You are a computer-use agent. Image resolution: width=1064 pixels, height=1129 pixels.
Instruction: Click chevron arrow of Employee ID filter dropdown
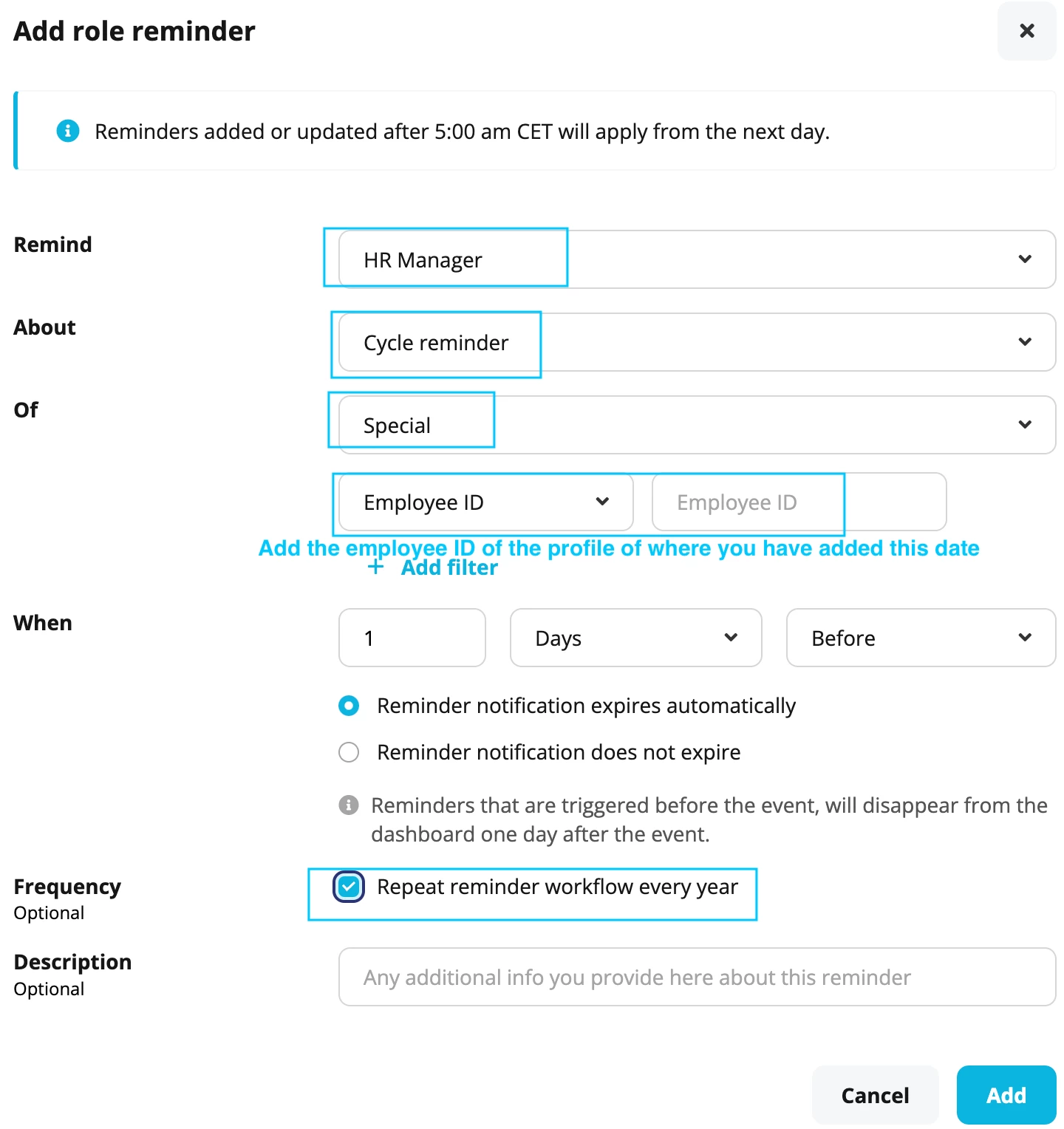coord(602,502)
